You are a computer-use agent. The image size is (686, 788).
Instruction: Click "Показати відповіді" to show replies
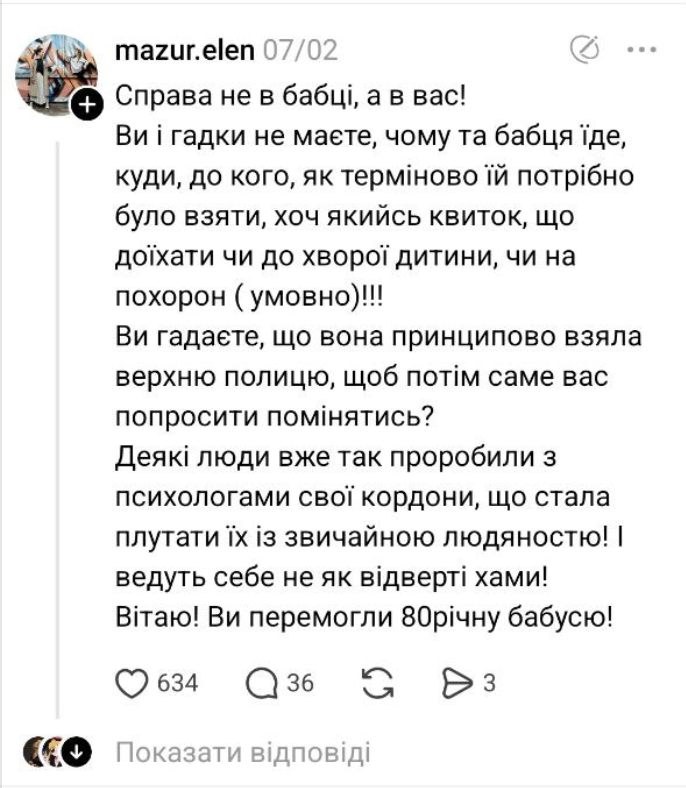tap(242, 752)
